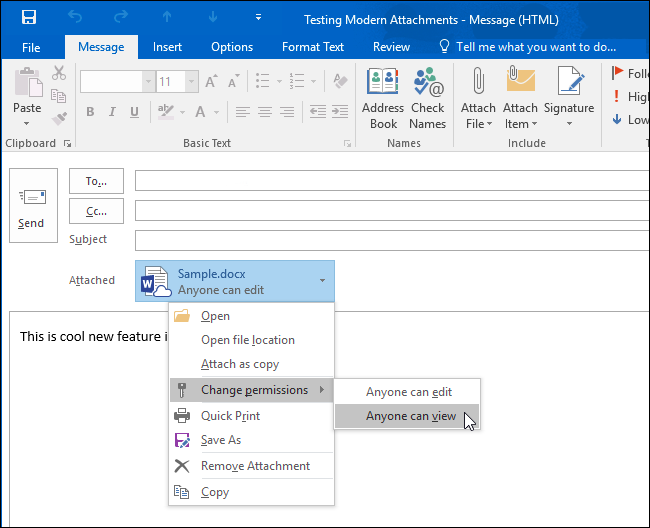Click the Follow Up flag icon
Image resolution: width=650 pixels, height=528 pixels.
point(618,73)
